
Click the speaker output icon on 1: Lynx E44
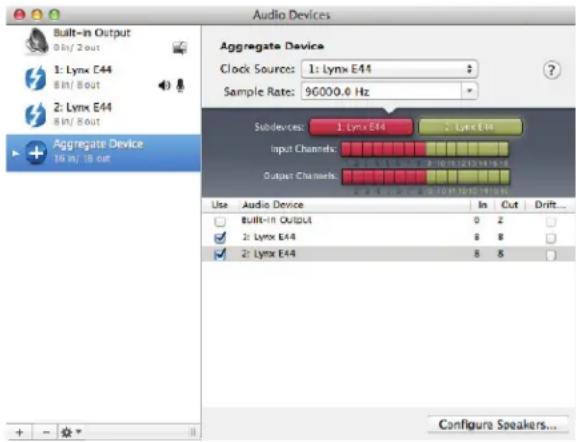pyautogui.click(x=164, y=85)
